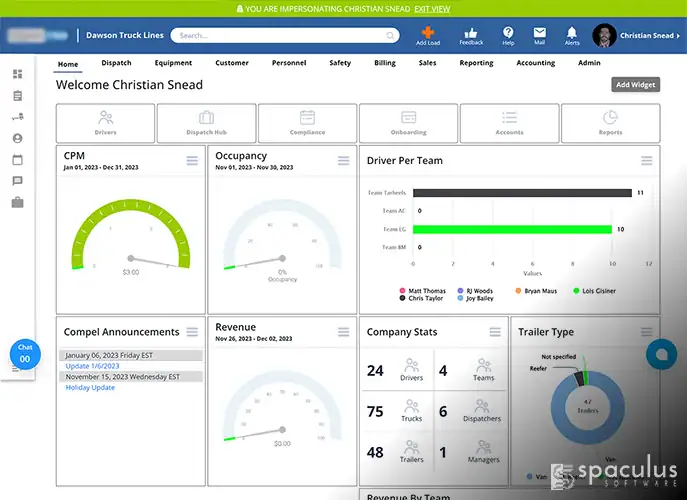Open the Driver Per Team widget menu
Image resolution: width=687 pixels, height=500 pixels.
[x=647, y=161]
